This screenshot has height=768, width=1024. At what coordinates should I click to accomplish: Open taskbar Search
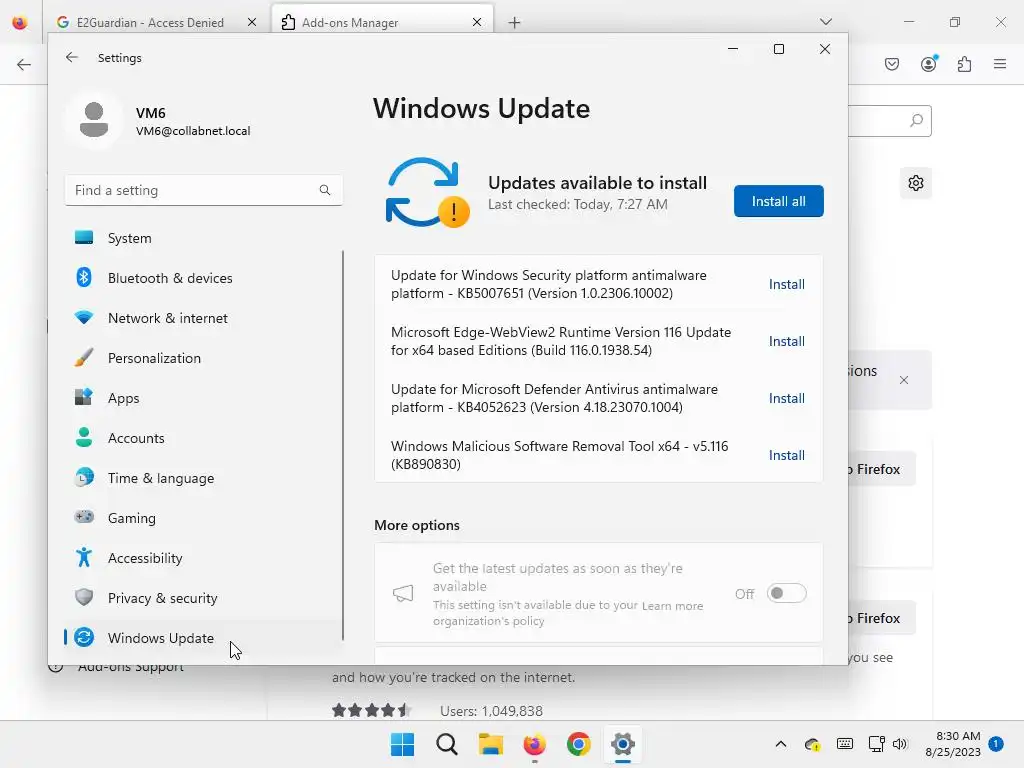[447, 744]
